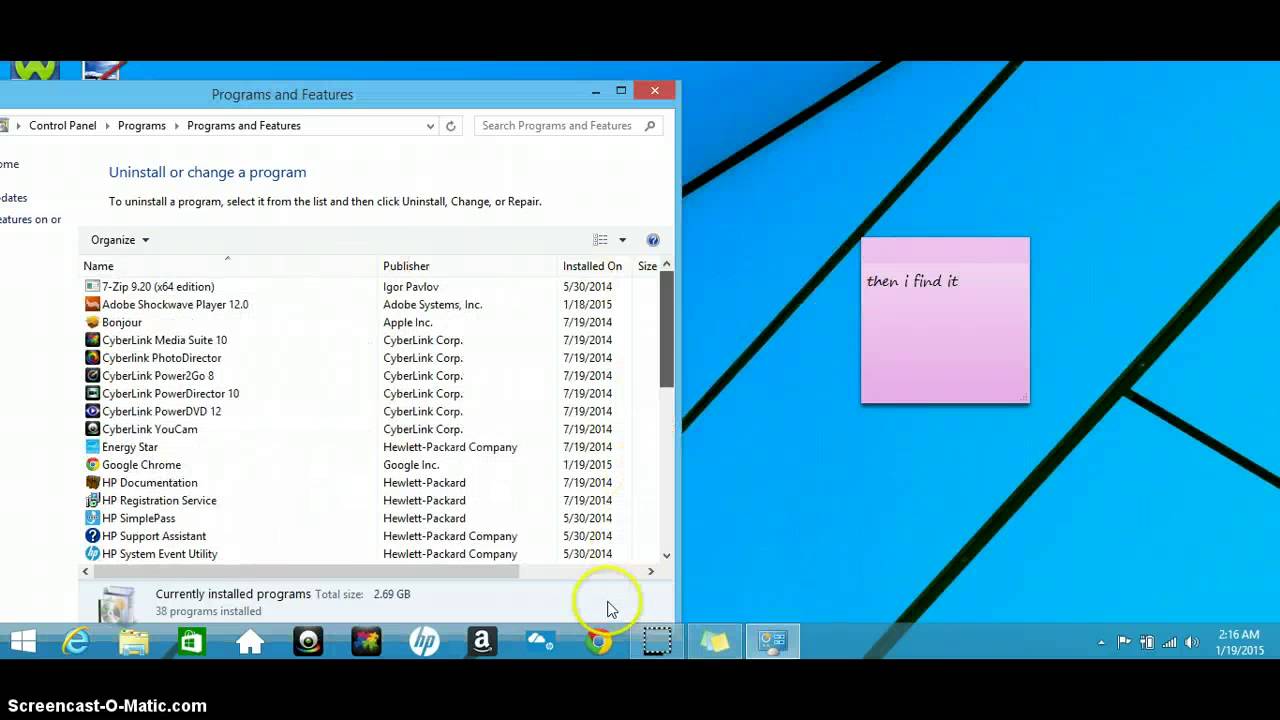Screen dimensions: 1280x720
Task: Click the 7-Zip program icon
Action: click(92, 287)
